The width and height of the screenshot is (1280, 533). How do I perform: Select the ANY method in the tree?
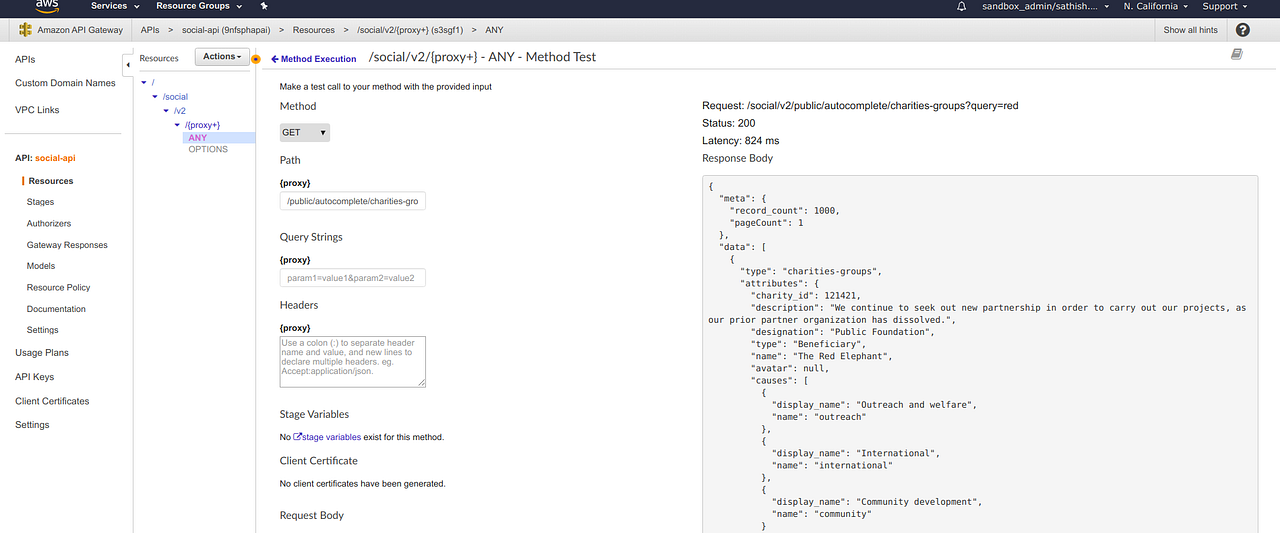click(x=198, y=138)
